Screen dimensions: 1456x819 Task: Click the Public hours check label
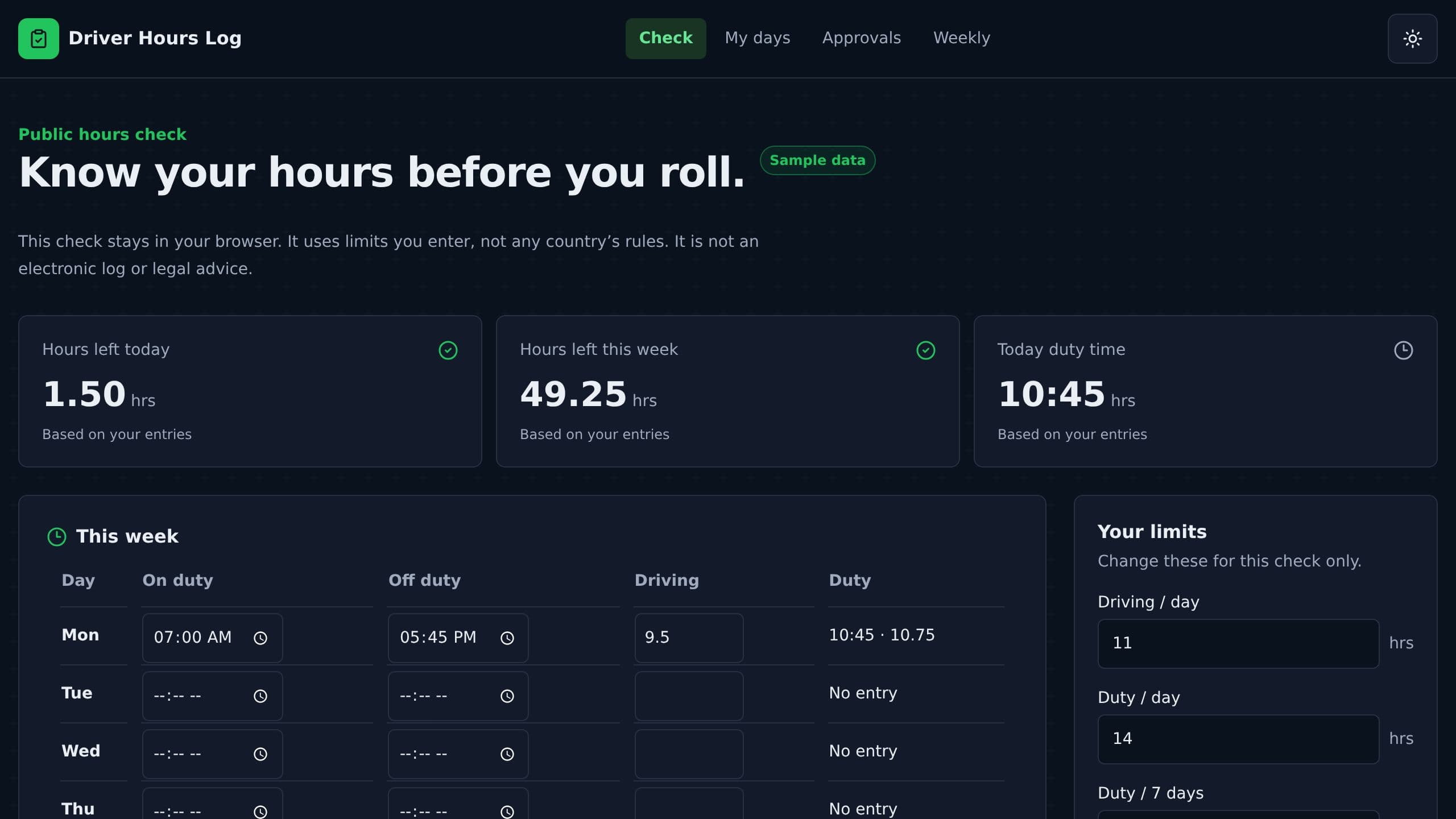point(102,134)
